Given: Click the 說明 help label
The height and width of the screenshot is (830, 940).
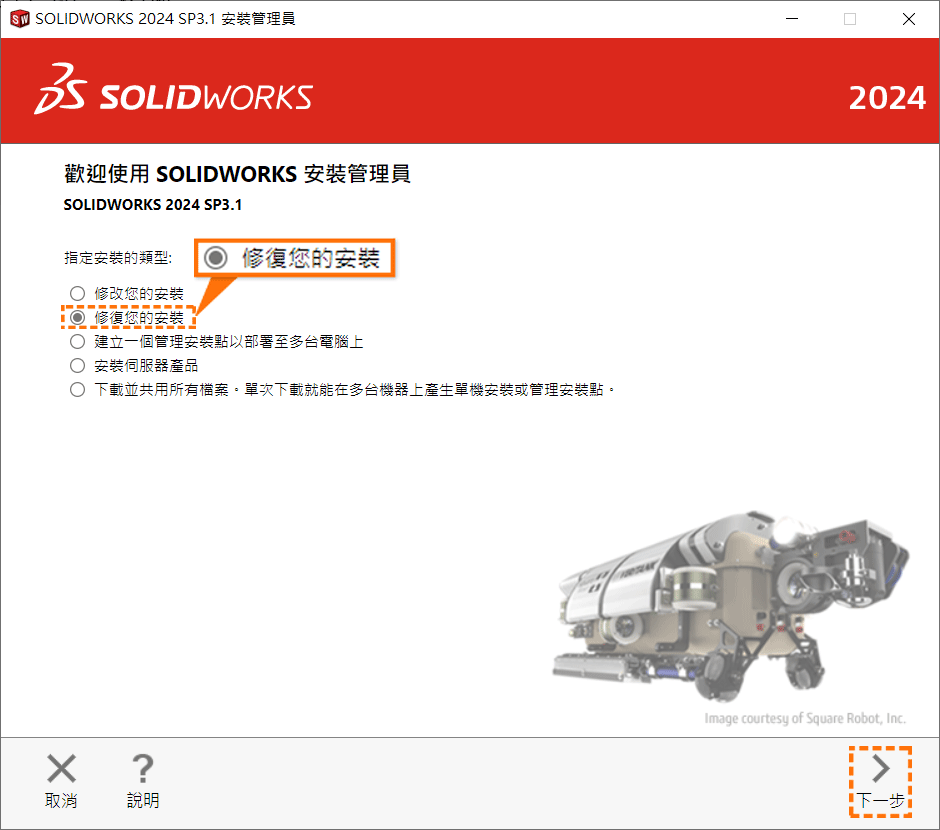Looking at the screenshot, I should point(143,801).
